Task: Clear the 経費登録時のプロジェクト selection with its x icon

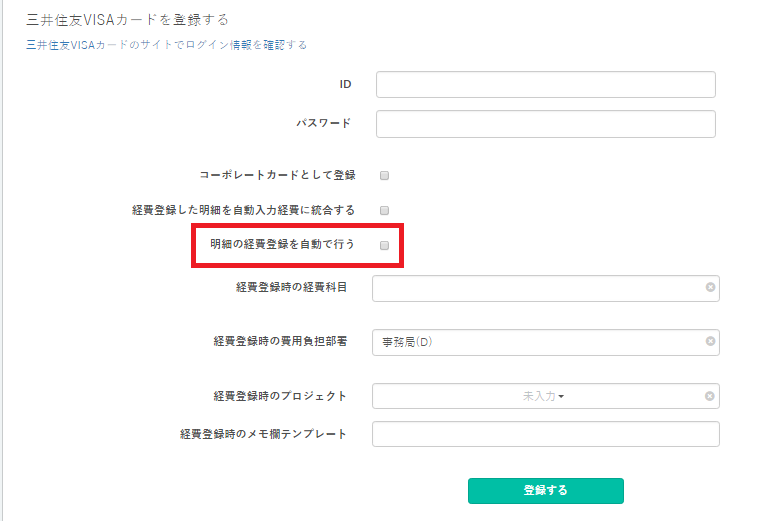Action: click(709, 396)
